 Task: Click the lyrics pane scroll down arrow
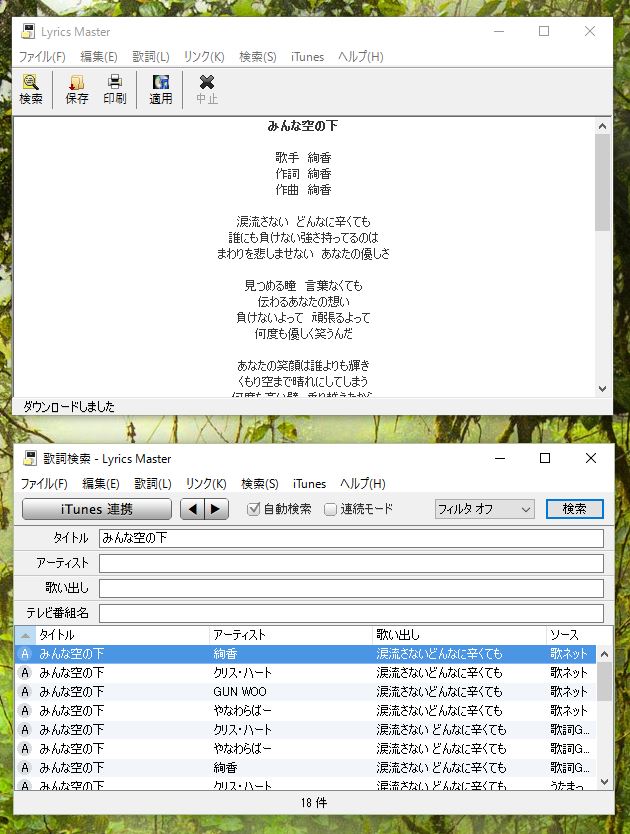(602, 389)
